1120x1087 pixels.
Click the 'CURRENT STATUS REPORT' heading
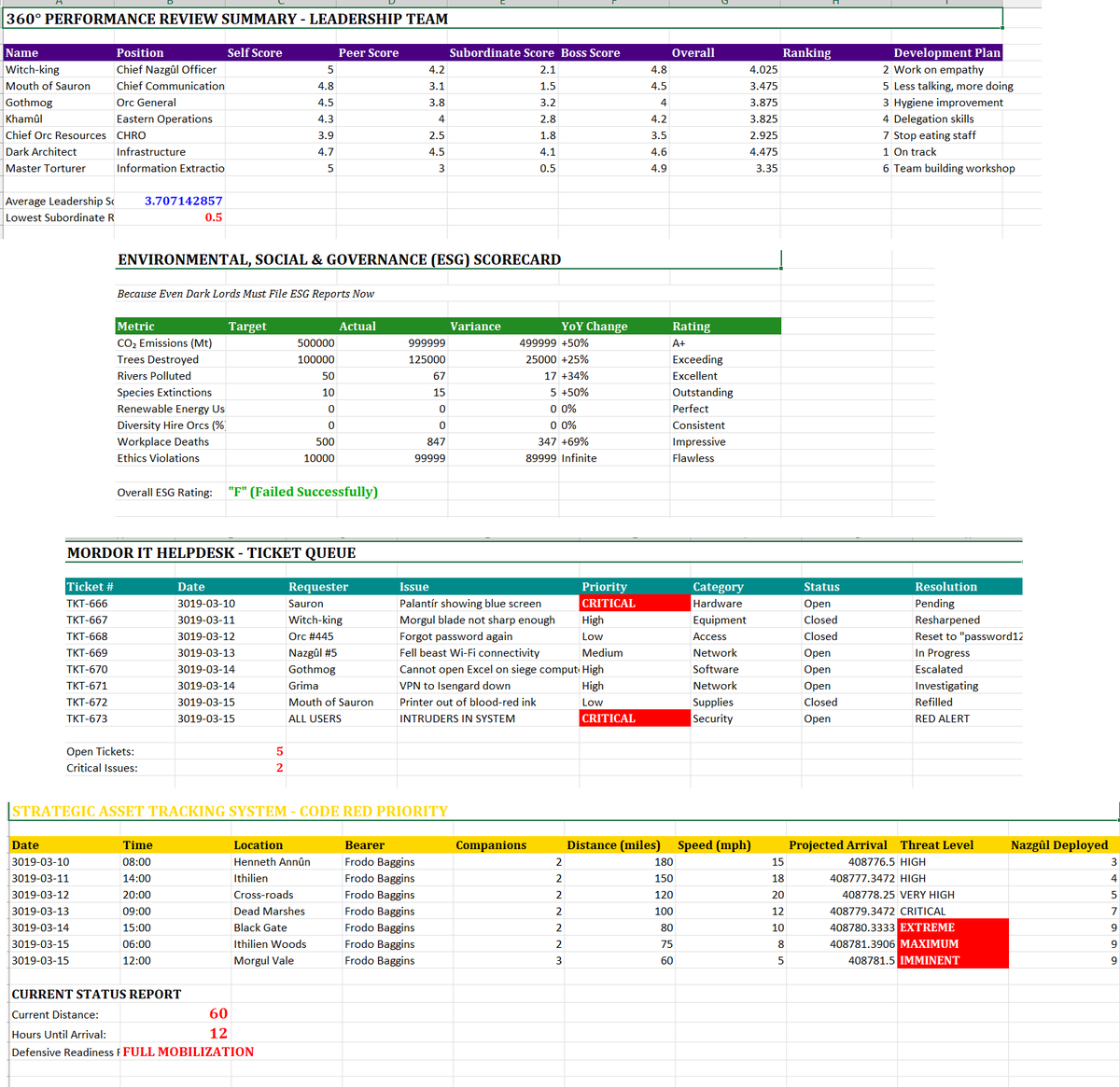click(96, 995)
